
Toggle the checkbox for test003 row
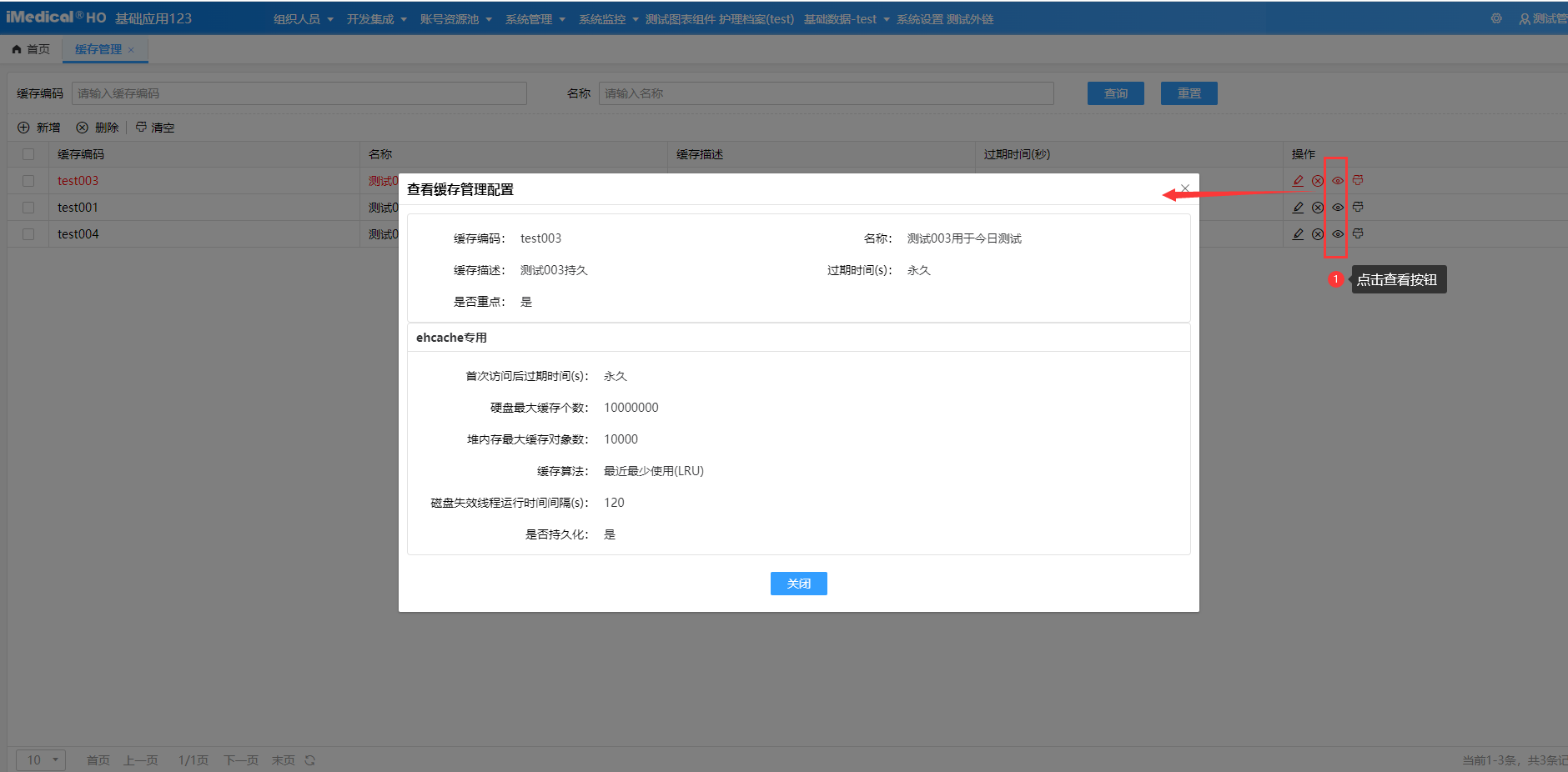(28, 181)
